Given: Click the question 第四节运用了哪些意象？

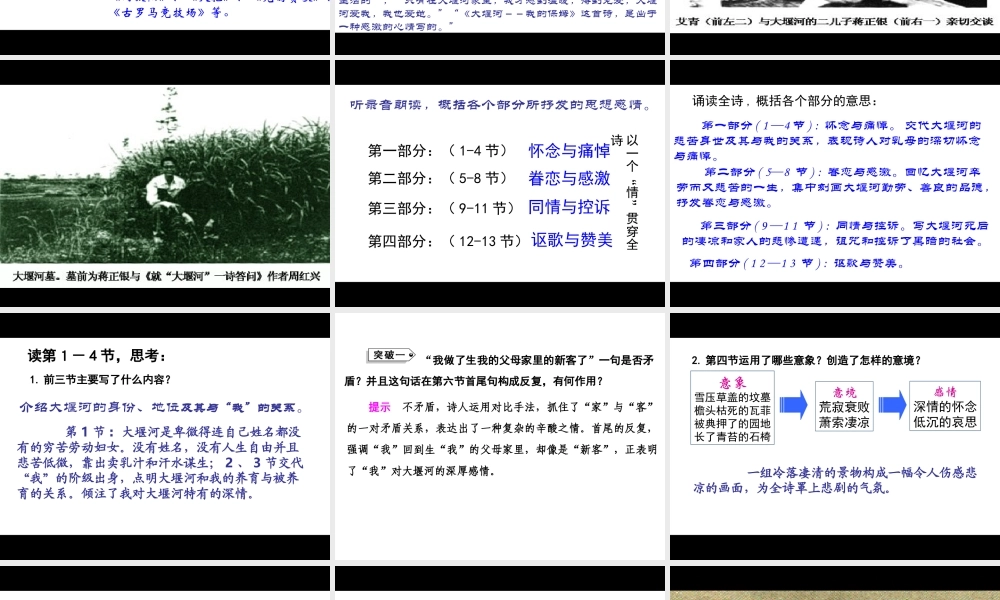Looking at the screenshot, I should coord(807,360).
